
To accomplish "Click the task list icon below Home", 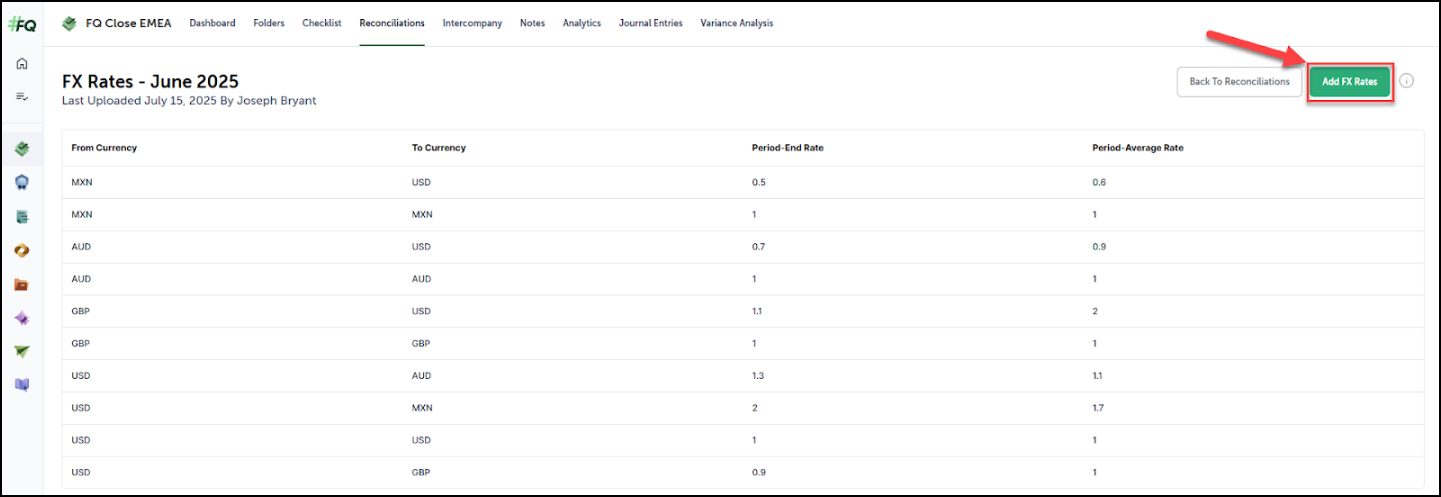I will tap(22, 97).
